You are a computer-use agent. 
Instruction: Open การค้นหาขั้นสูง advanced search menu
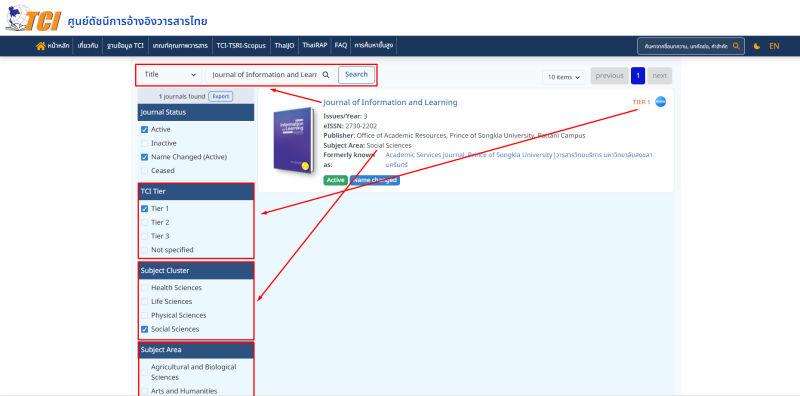coord(373,46)
